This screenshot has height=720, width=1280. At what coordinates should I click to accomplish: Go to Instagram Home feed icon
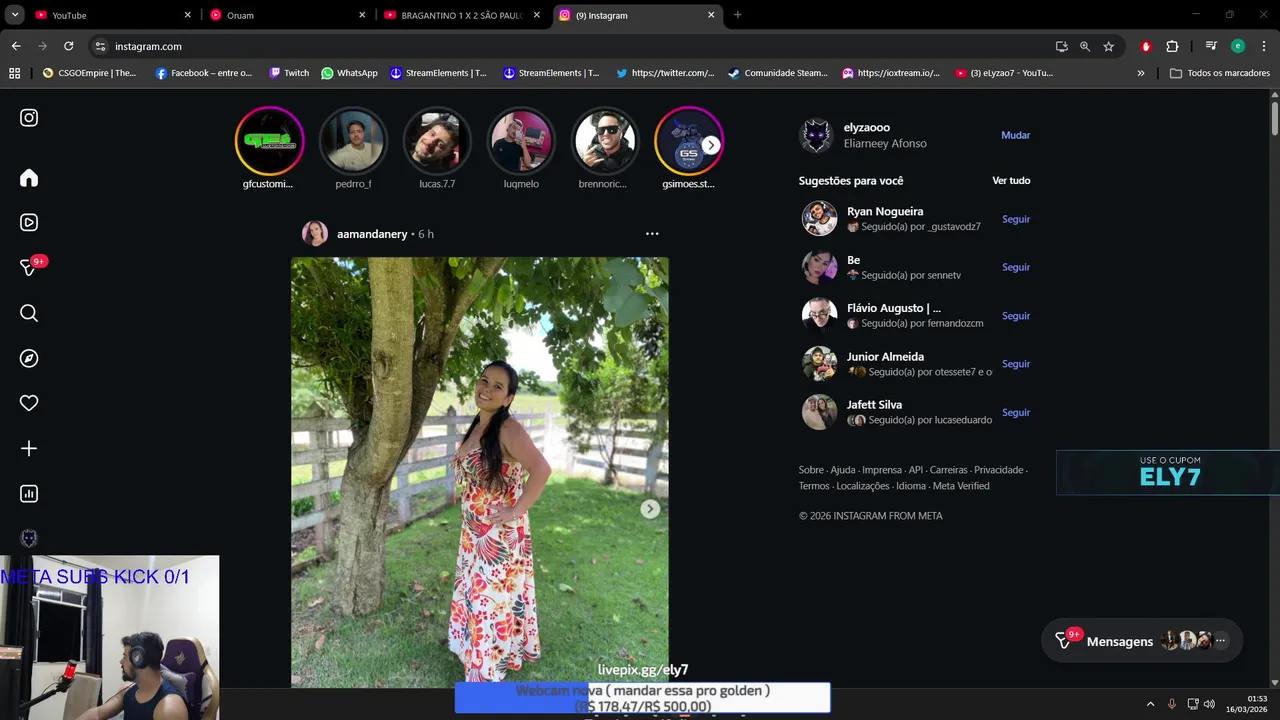(29, 178)
